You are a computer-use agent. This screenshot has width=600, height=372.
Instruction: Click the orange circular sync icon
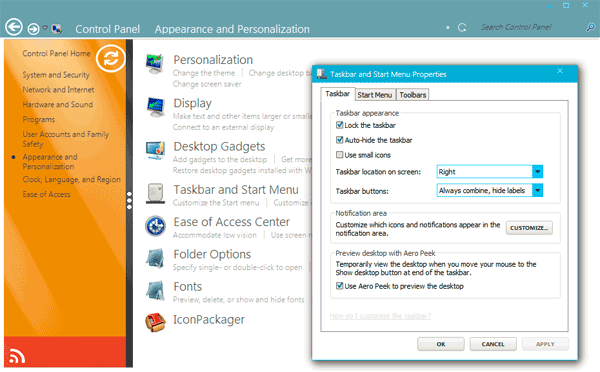coord(111,59)
